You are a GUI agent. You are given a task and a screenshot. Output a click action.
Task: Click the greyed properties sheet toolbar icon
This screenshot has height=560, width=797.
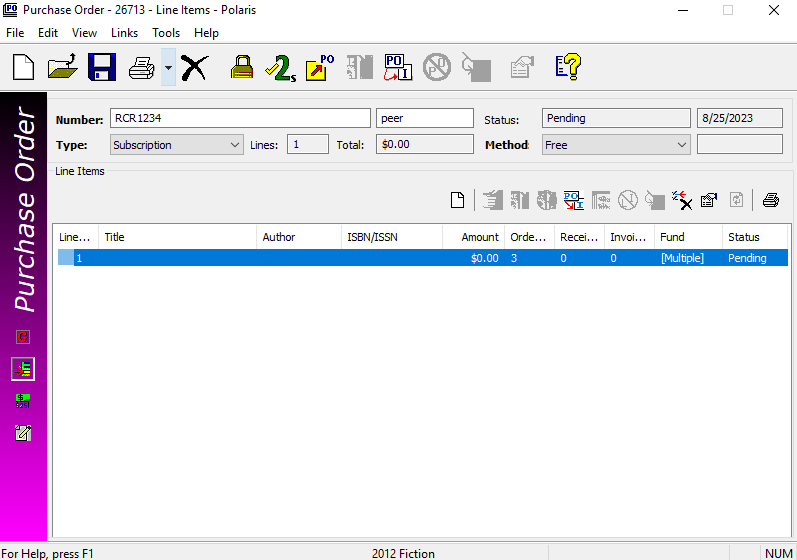pos(522,67)
